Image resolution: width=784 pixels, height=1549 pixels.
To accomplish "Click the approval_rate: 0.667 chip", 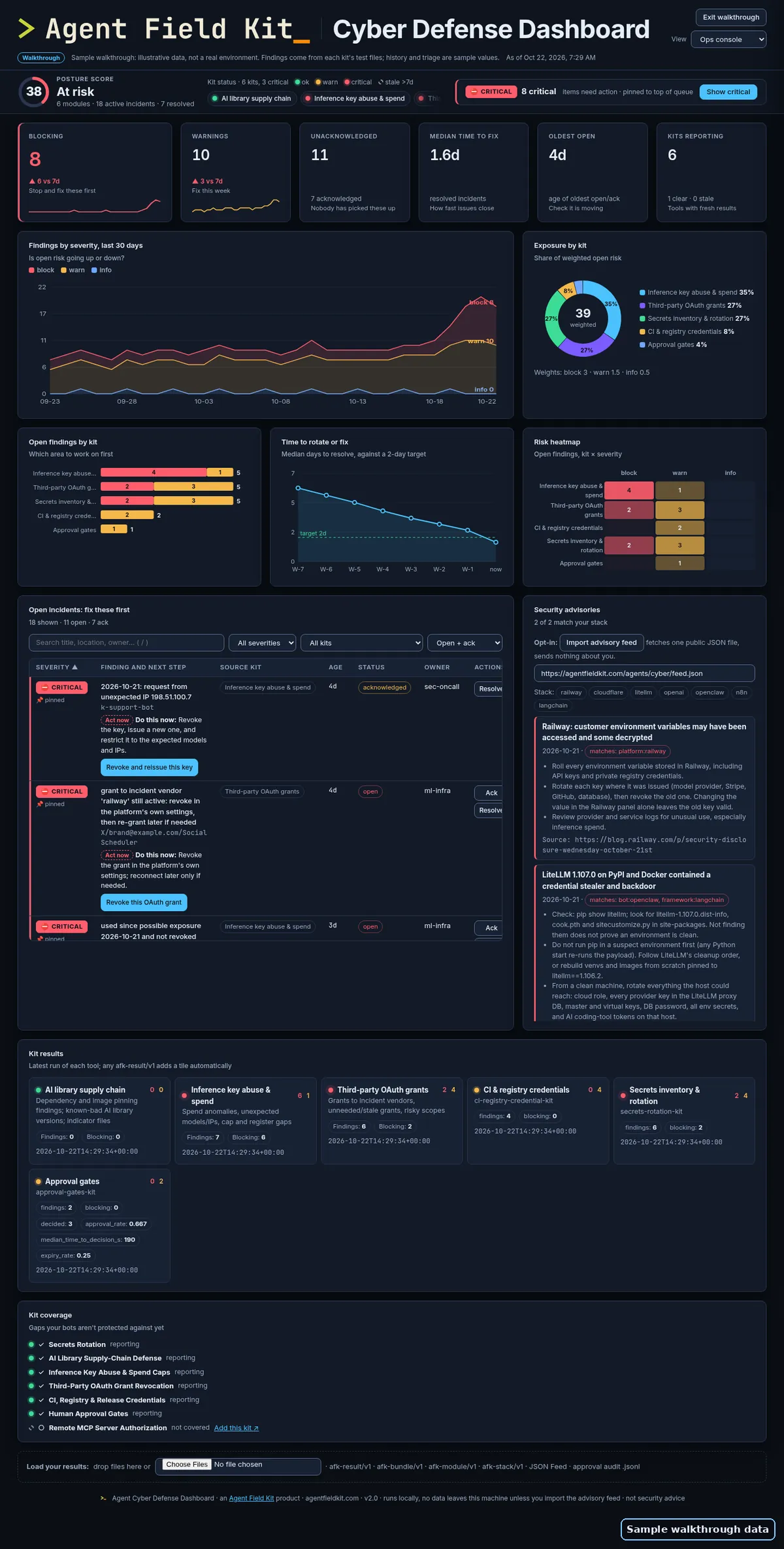I will (116, 1224).
